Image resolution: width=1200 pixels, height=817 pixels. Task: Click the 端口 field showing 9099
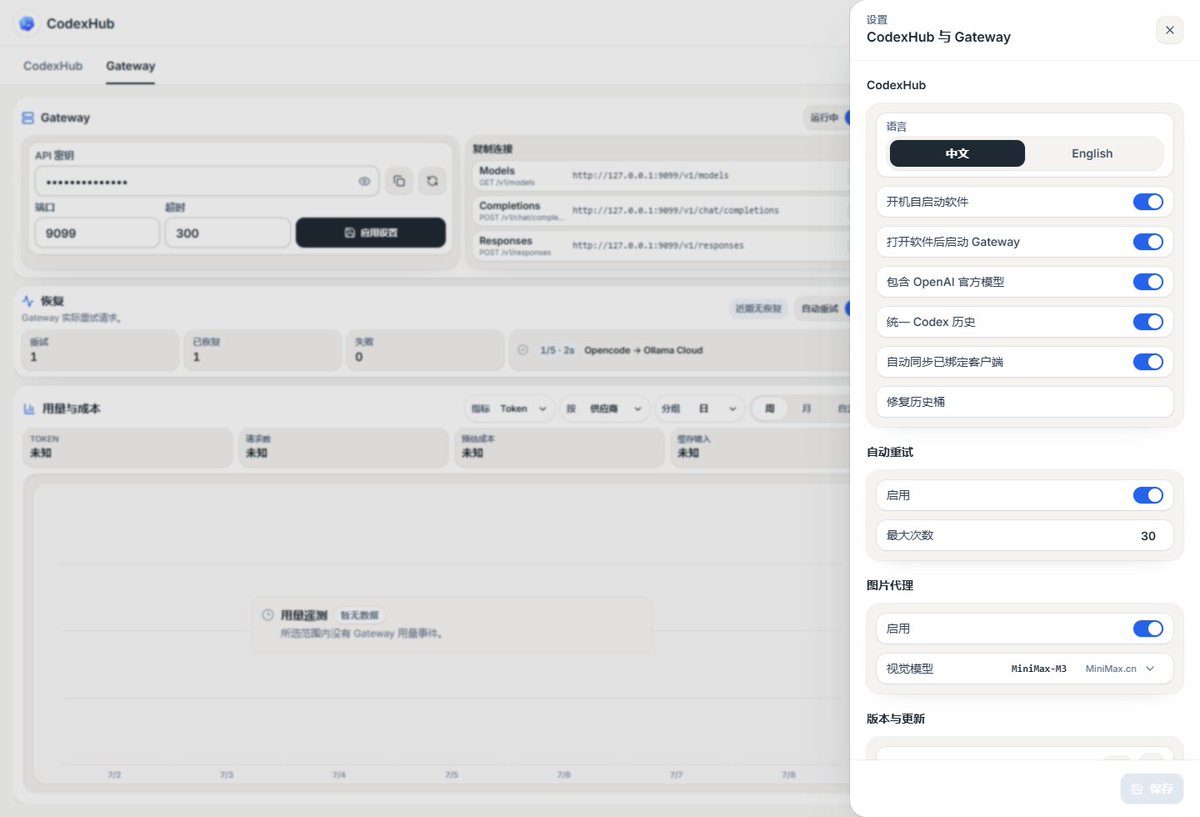(x=97, y=233)
